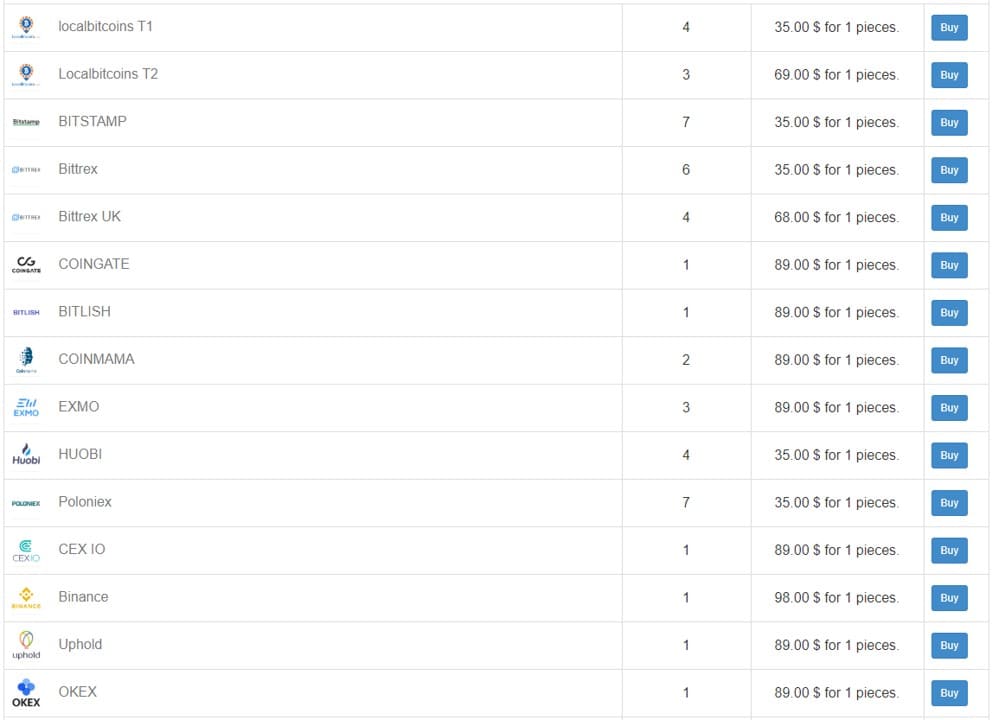Click Buy for Bittrex UK

point(949,217)
